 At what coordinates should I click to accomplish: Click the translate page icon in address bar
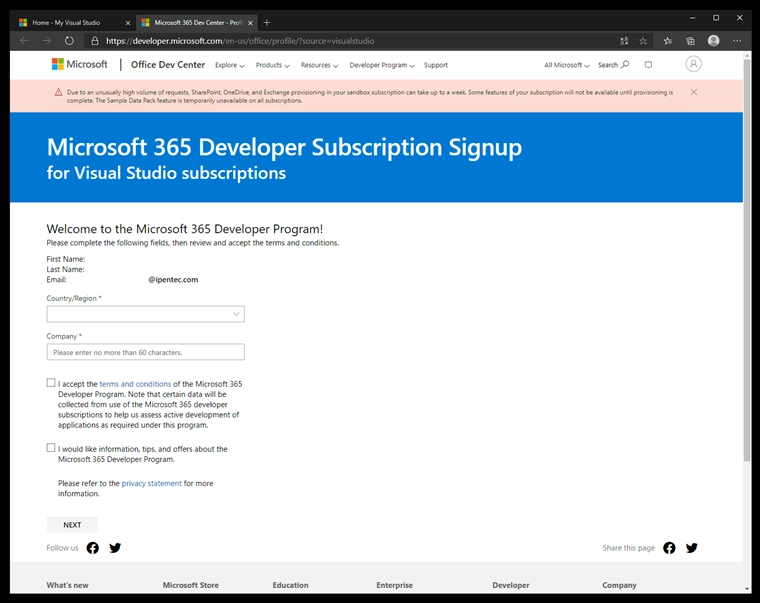(624, 41)
